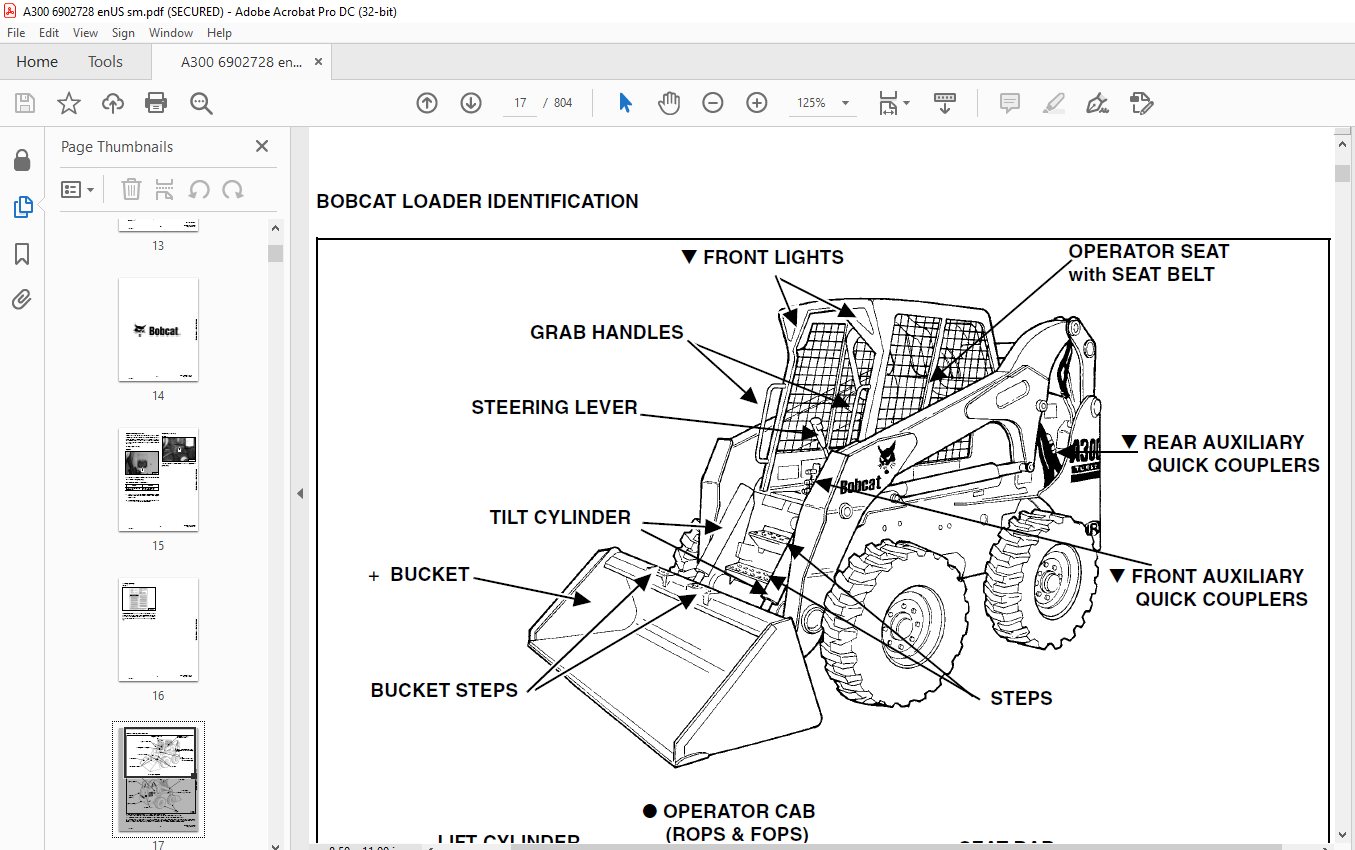Viewport: 1355px width, 850px height.
Task: Open the Find text magnifier
Action: pyautogui.click(x=201, y=103)
